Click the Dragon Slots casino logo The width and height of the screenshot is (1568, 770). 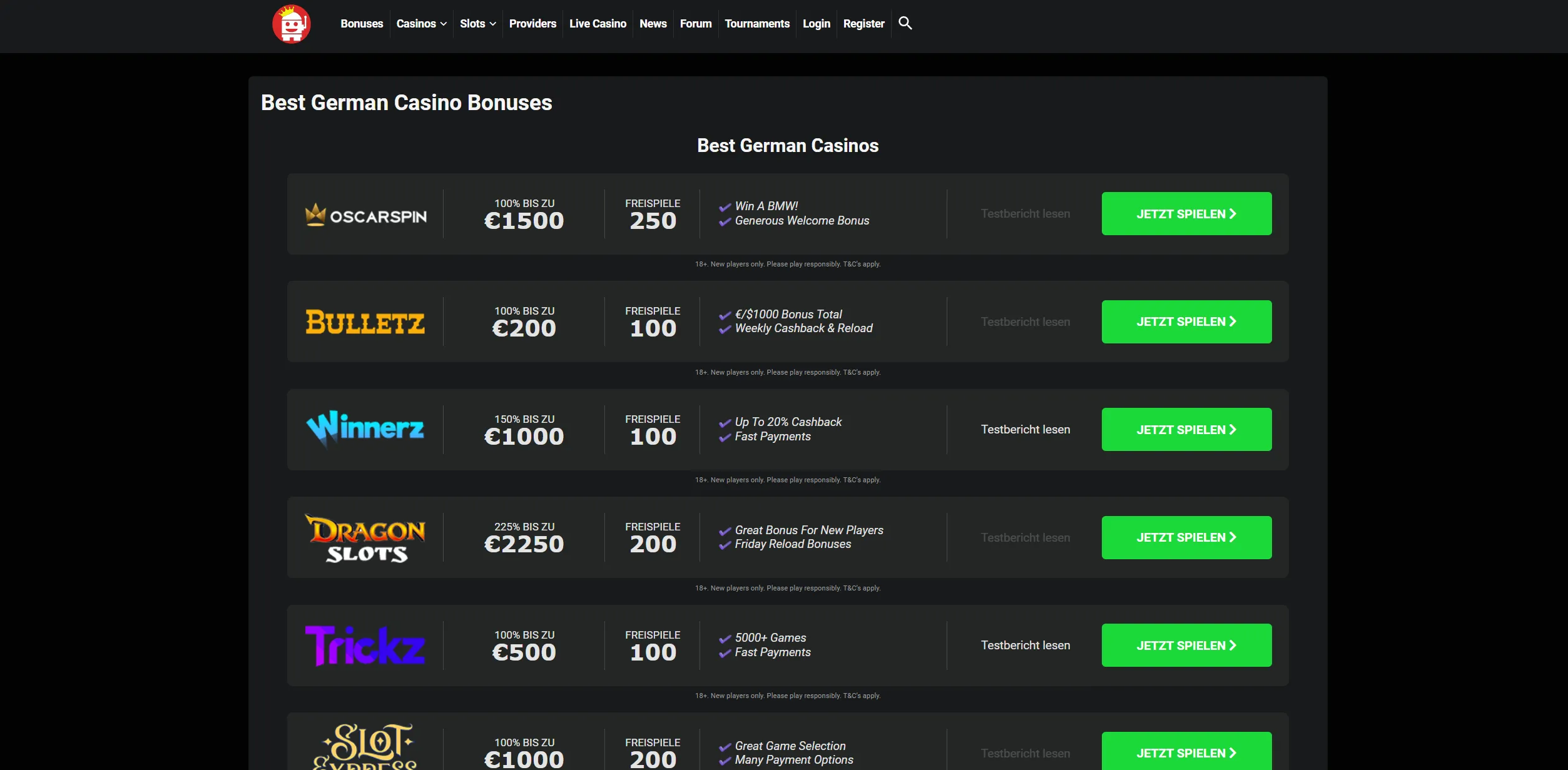(365, 538)
